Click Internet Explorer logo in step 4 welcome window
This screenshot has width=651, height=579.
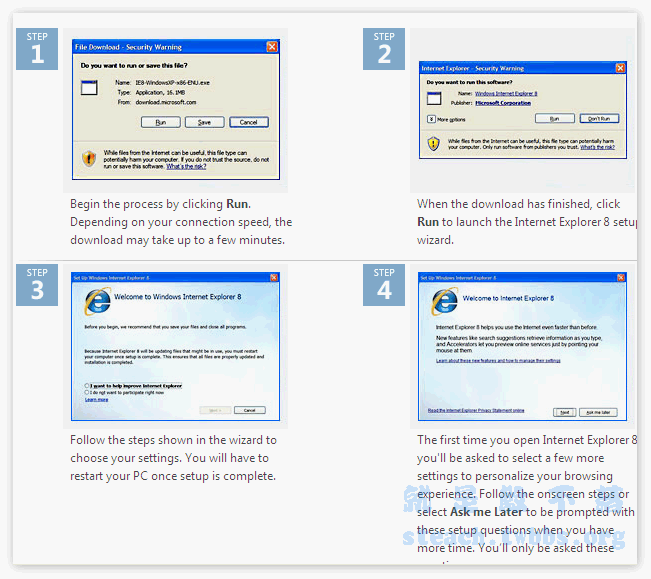(445, 301)
